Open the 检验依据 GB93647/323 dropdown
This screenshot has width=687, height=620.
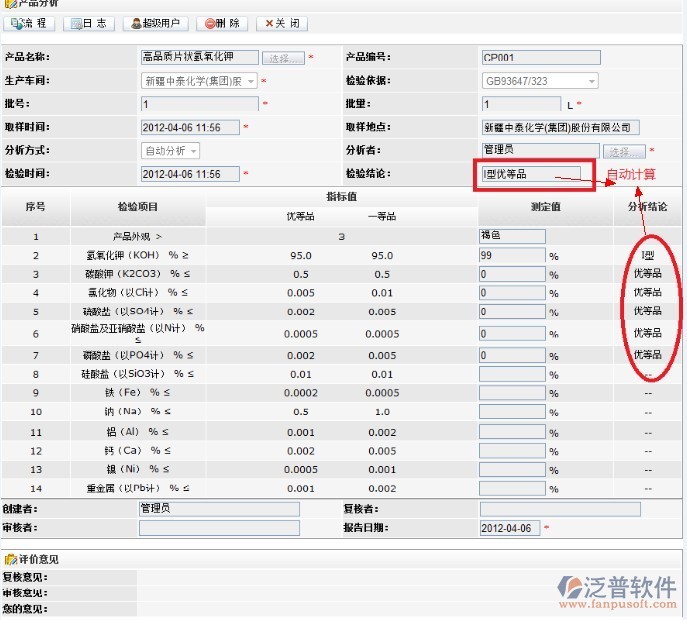[592, 81]
